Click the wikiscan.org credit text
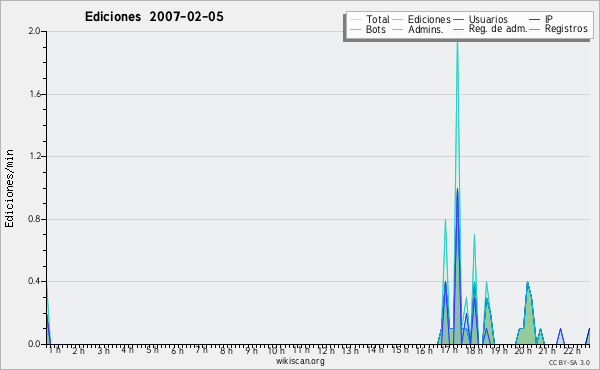Image resolution: width=600 pixels, height=370 pixels. tap(300, 361)
